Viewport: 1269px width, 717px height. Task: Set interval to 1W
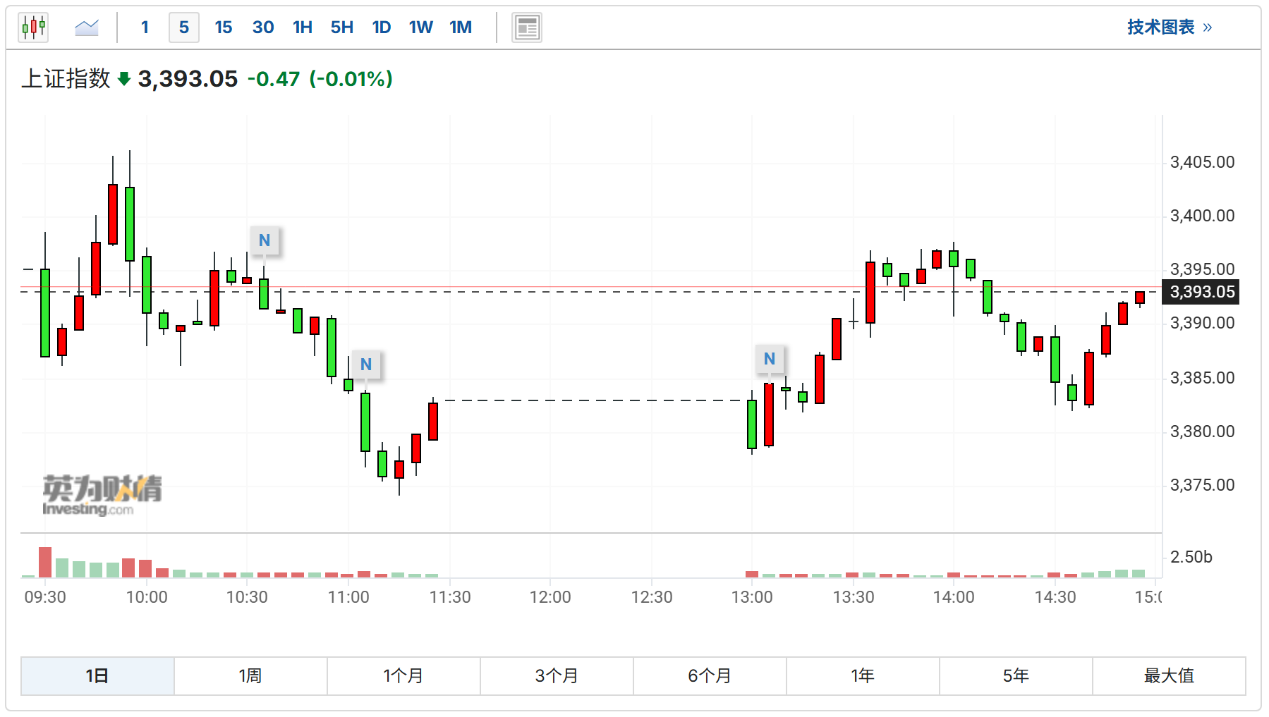coord(420,27)
